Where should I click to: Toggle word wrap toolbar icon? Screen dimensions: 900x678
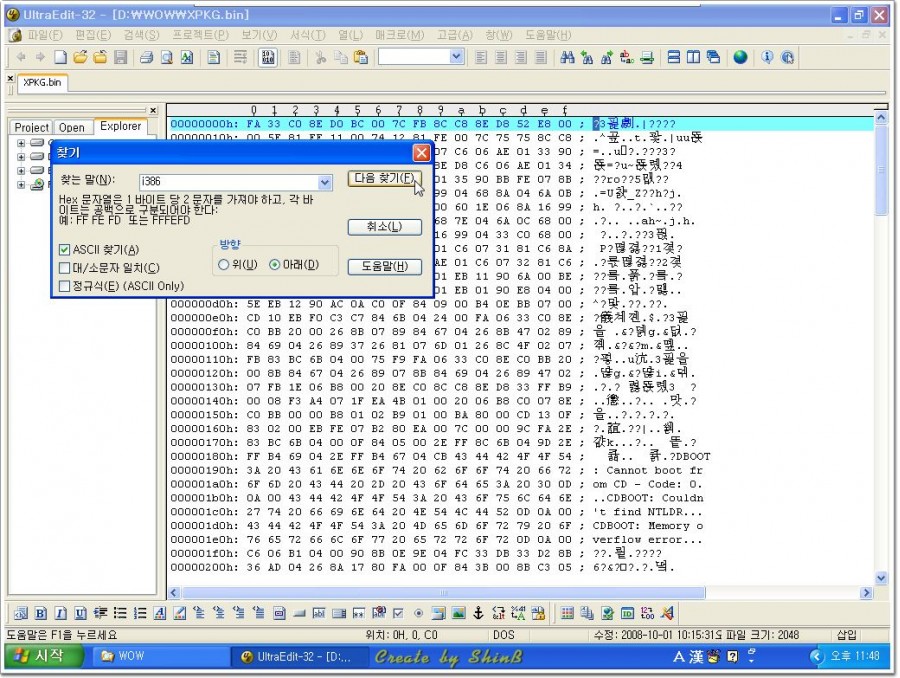click(240, 57)
